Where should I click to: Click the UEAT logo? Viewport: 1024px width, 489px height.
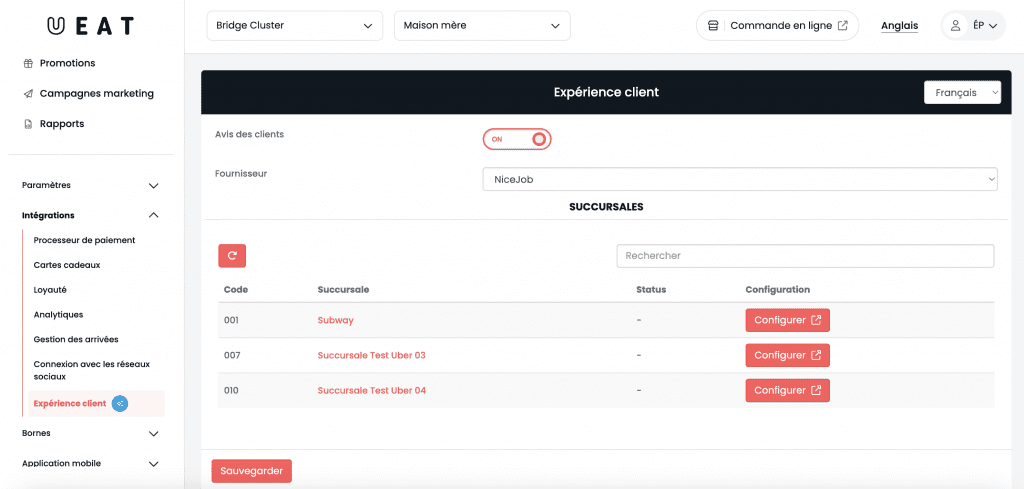tap(91, 25)
